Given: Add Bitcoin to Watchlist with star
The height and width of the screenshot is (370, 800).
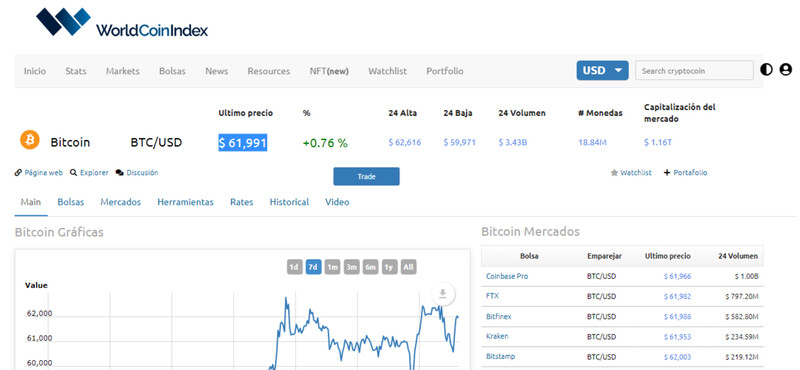Looking at the screenshot, I should point(631,173).
